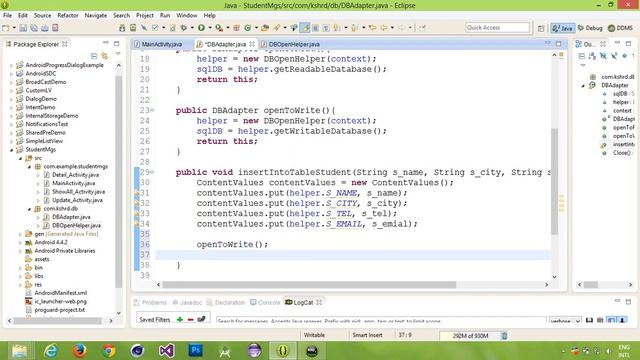The width and height of the screenshot is (640, 360).
Task: Click the green Run button icon
Action: point(201,28)
